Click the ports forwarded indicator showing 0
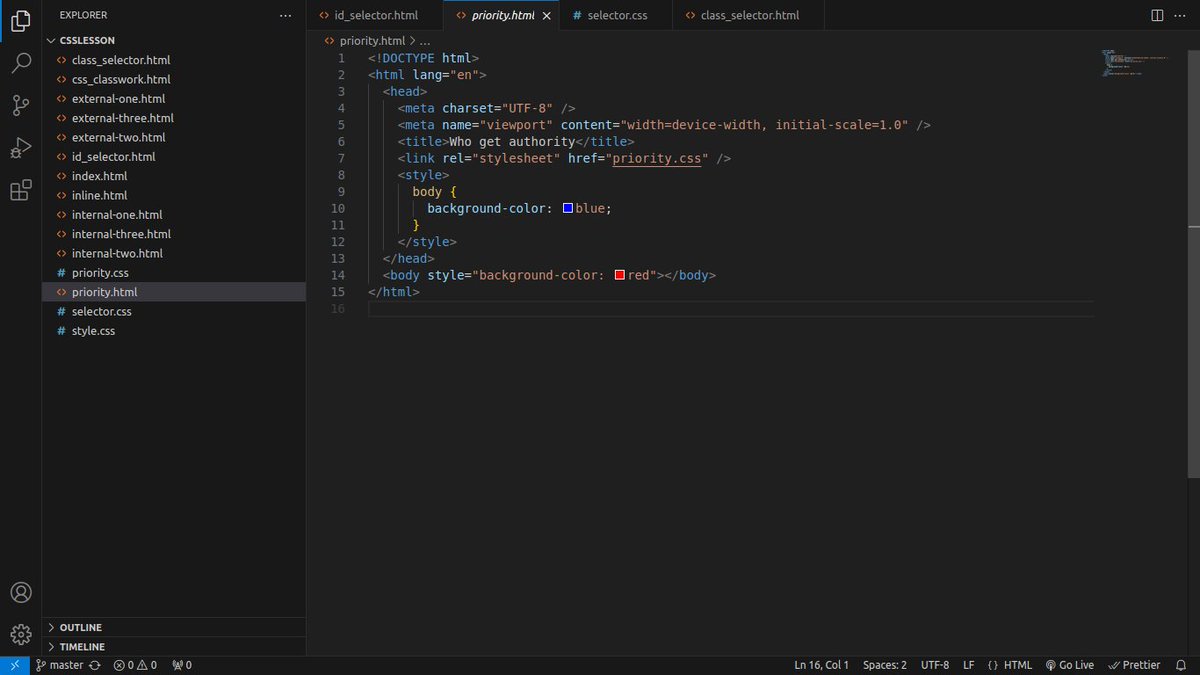This screenshot has width=1200, height=675. [x=182, y=665]
